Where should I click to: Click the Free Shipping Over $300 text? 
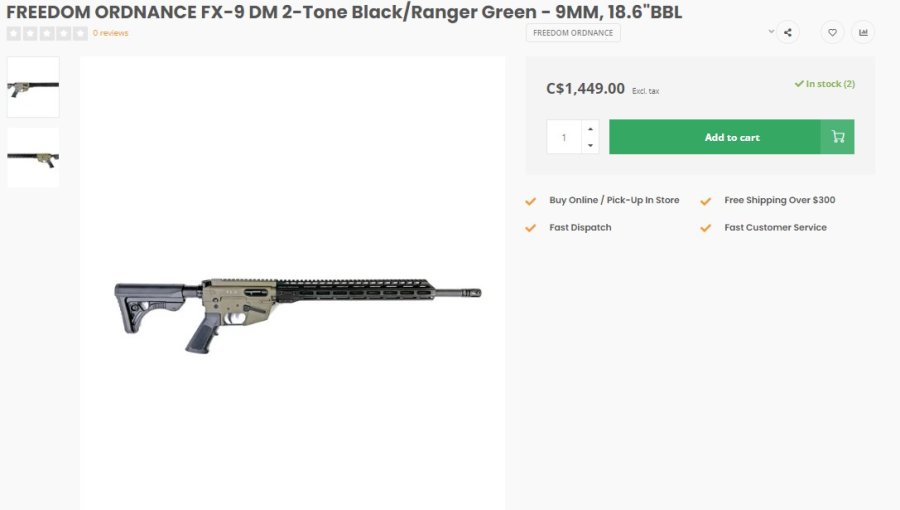779,200
